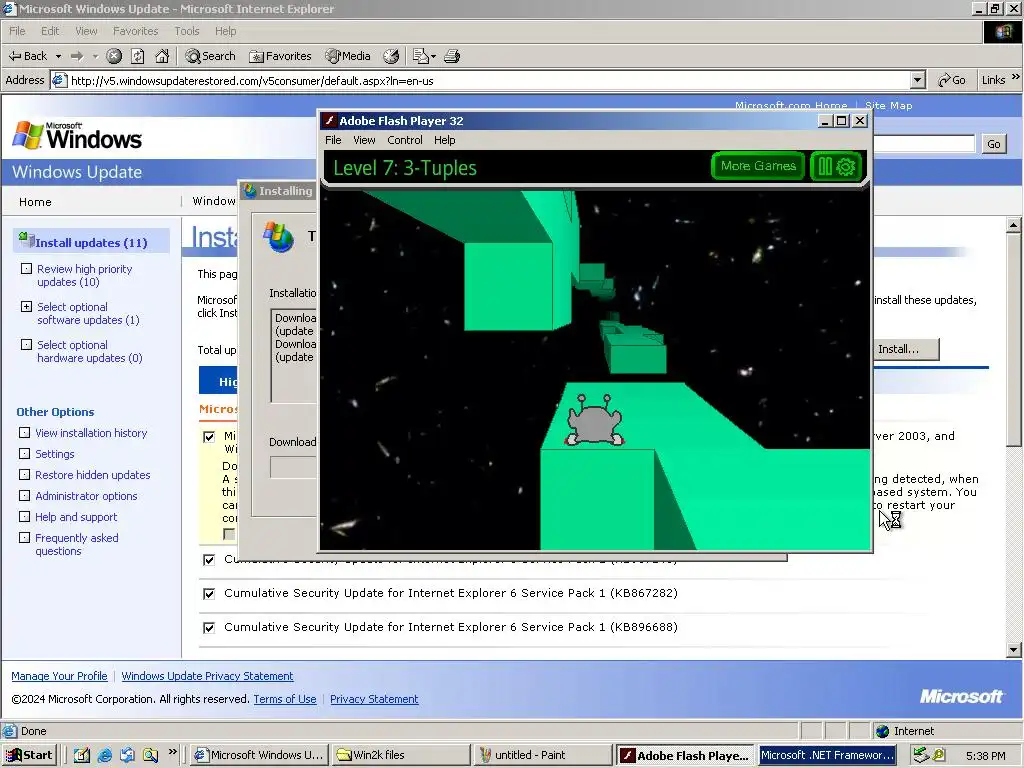The width and height of the screenshot is (1024, 768).
Task: Stop page loading with the Stop icon
Action: 114,56
